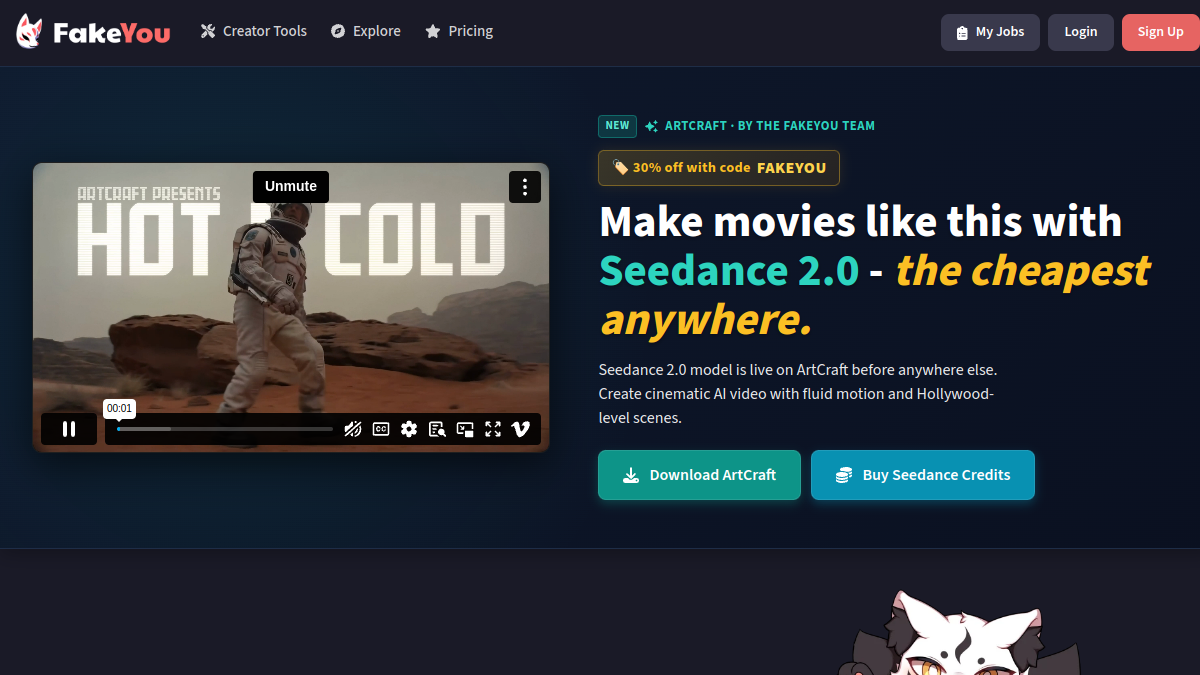Click the NEW badge
The image size is (1200, 675).
(x=617, y=126)
